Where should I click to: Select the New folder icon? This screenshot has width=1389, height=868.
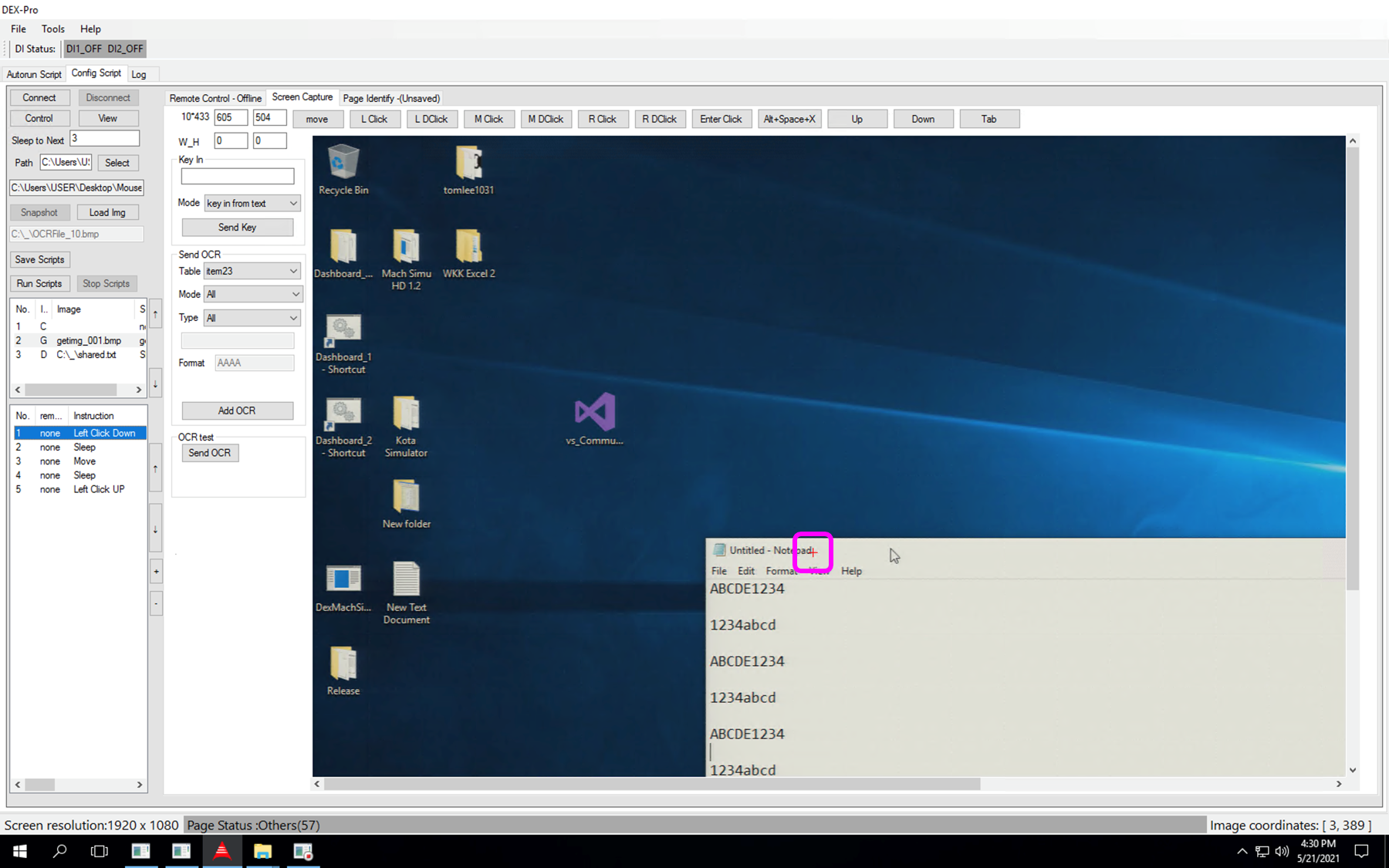pos(406,497)
